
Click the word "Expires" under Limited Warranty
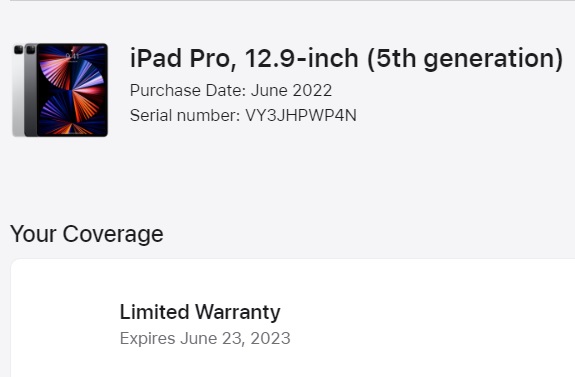[x=147, y=338]
